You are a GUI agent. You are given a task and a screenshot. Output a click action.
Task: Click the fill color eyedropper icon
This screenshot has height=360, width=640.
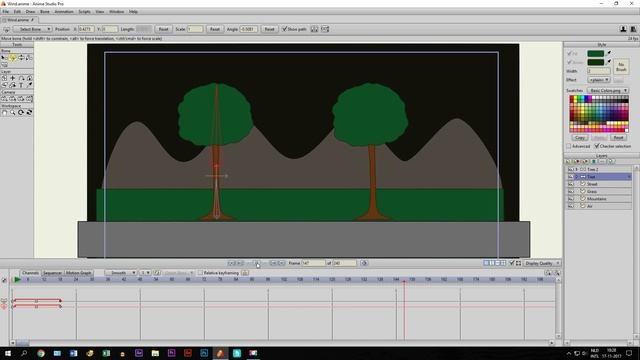[609, 53]
